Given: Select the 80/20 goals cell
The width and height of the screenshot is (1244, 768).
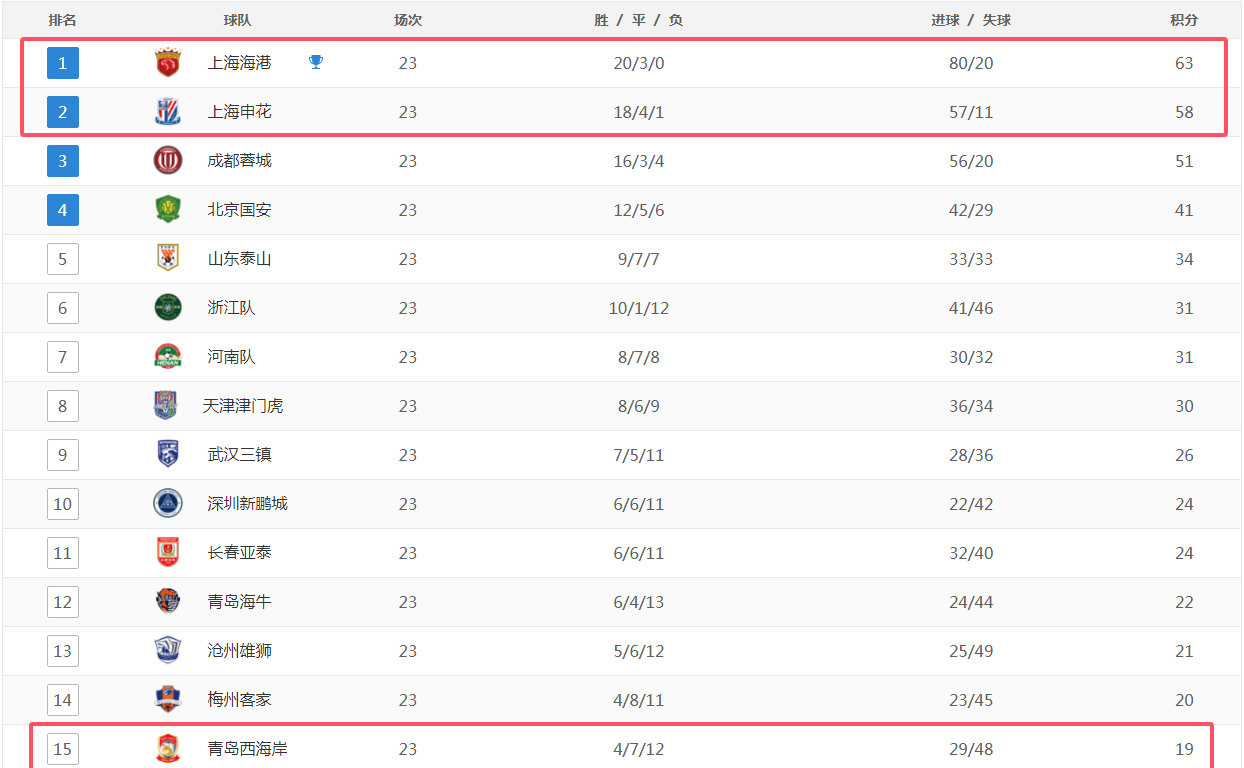Looking at the screenshot, I should pos(971,63).
